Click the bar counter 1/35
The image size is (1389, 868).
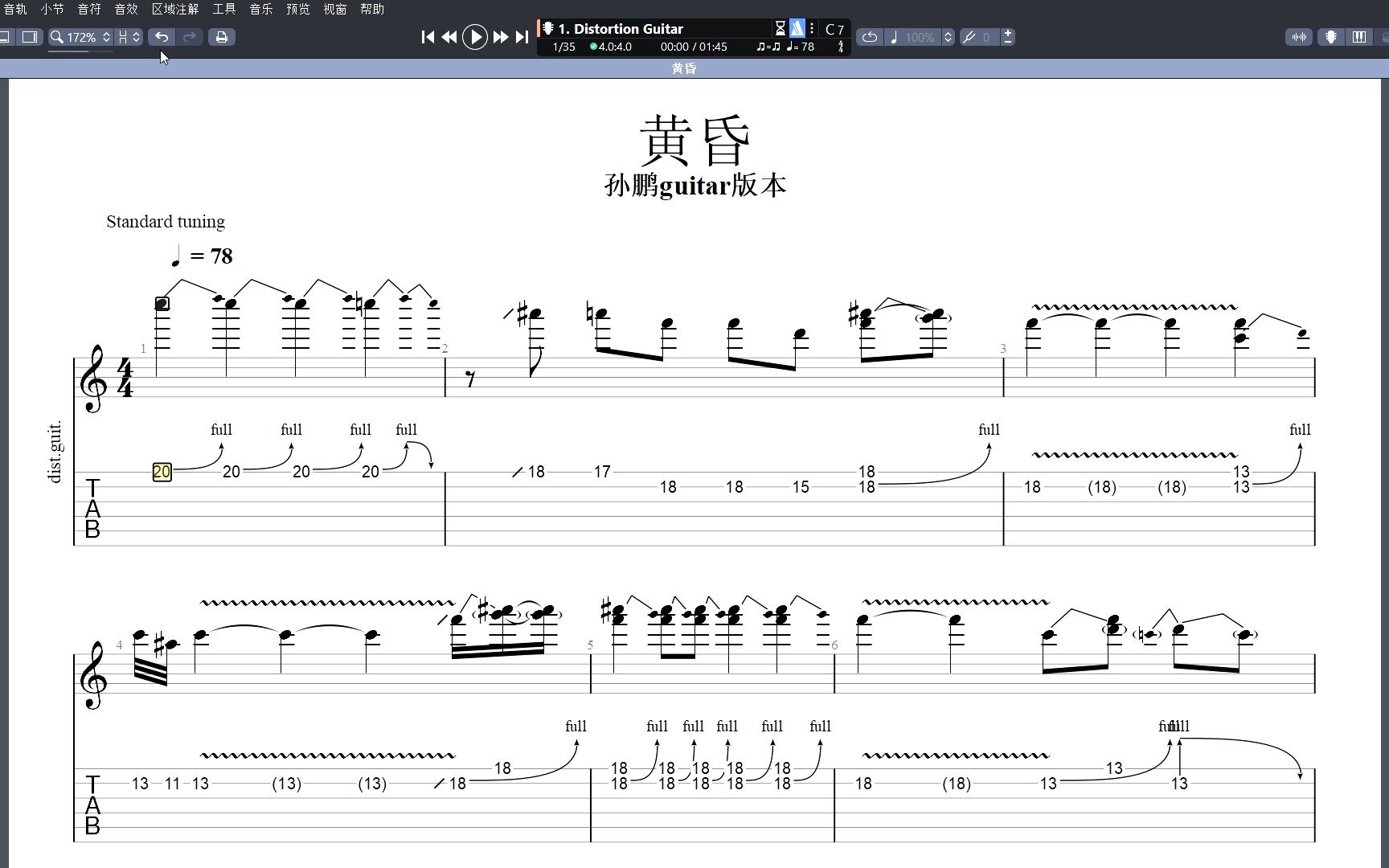[x=564, y=47]
